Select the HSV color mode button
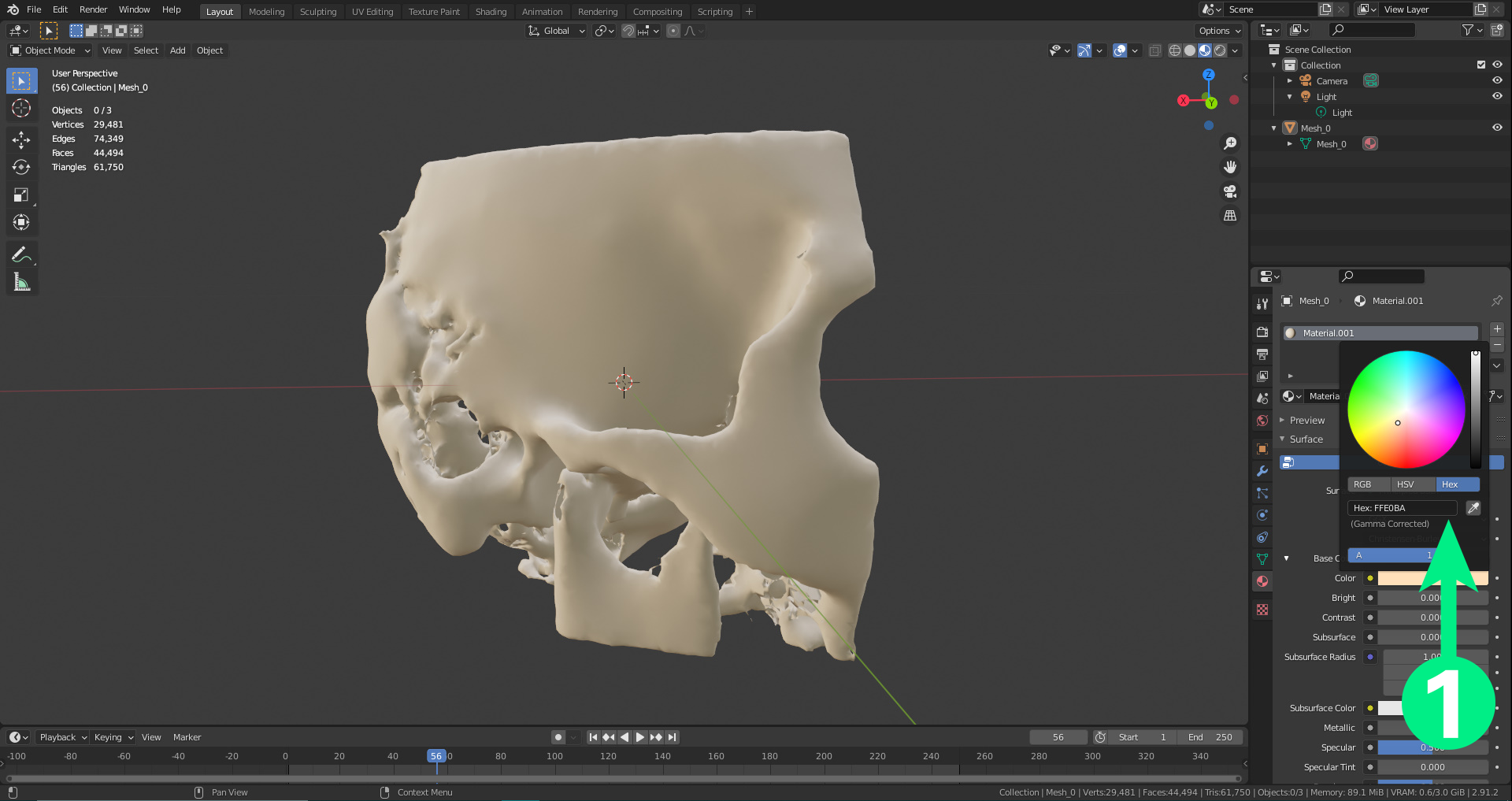 click(1406, 484)
